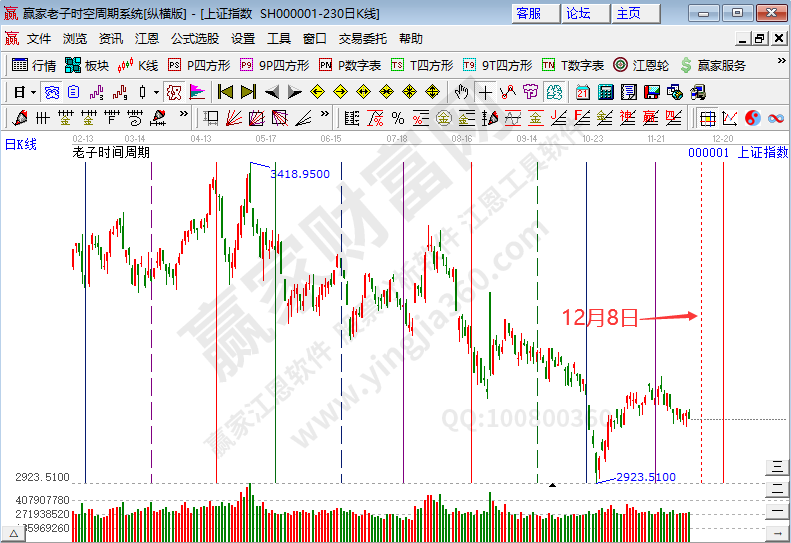
Task: Click the hand pan tool
Action: coord(461,92)
